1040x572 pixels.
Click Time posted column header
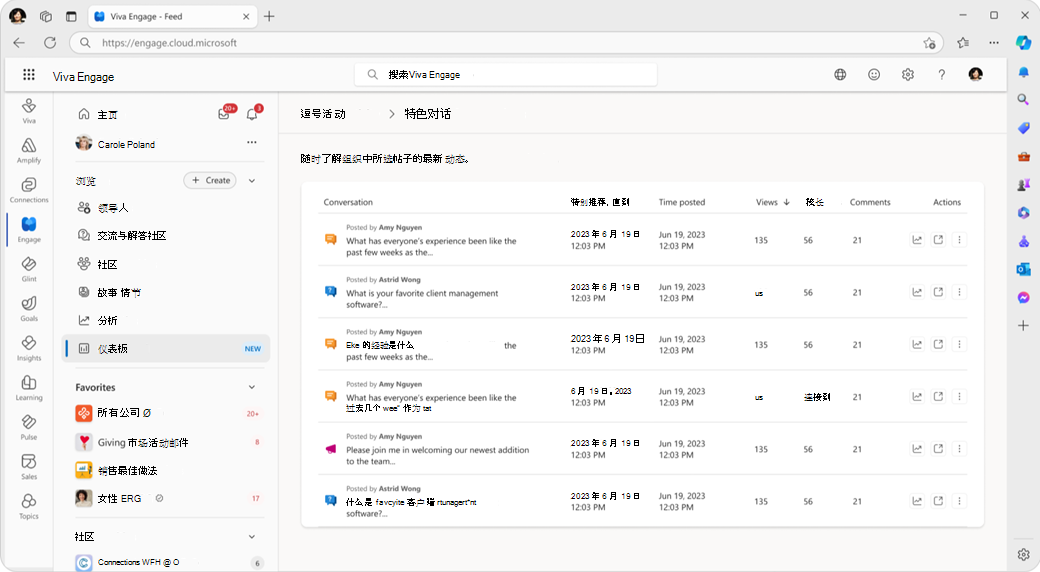point(682,202)
